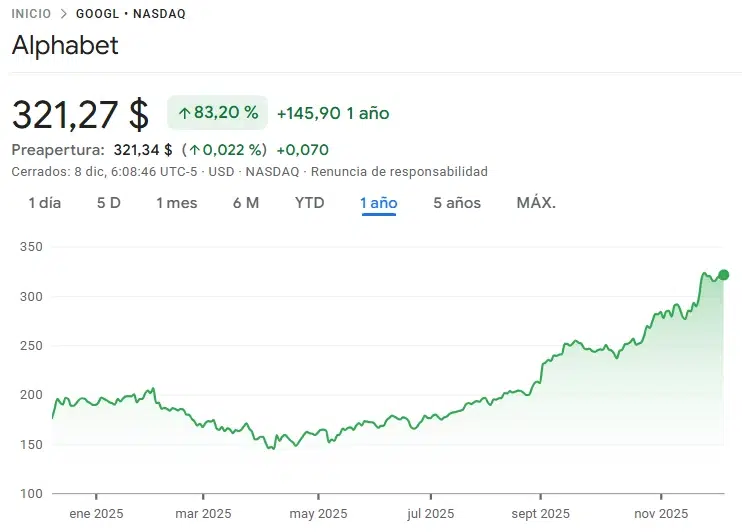Switch to the 5 años range
The image size is (742, 532).
(x=457, y=203)
